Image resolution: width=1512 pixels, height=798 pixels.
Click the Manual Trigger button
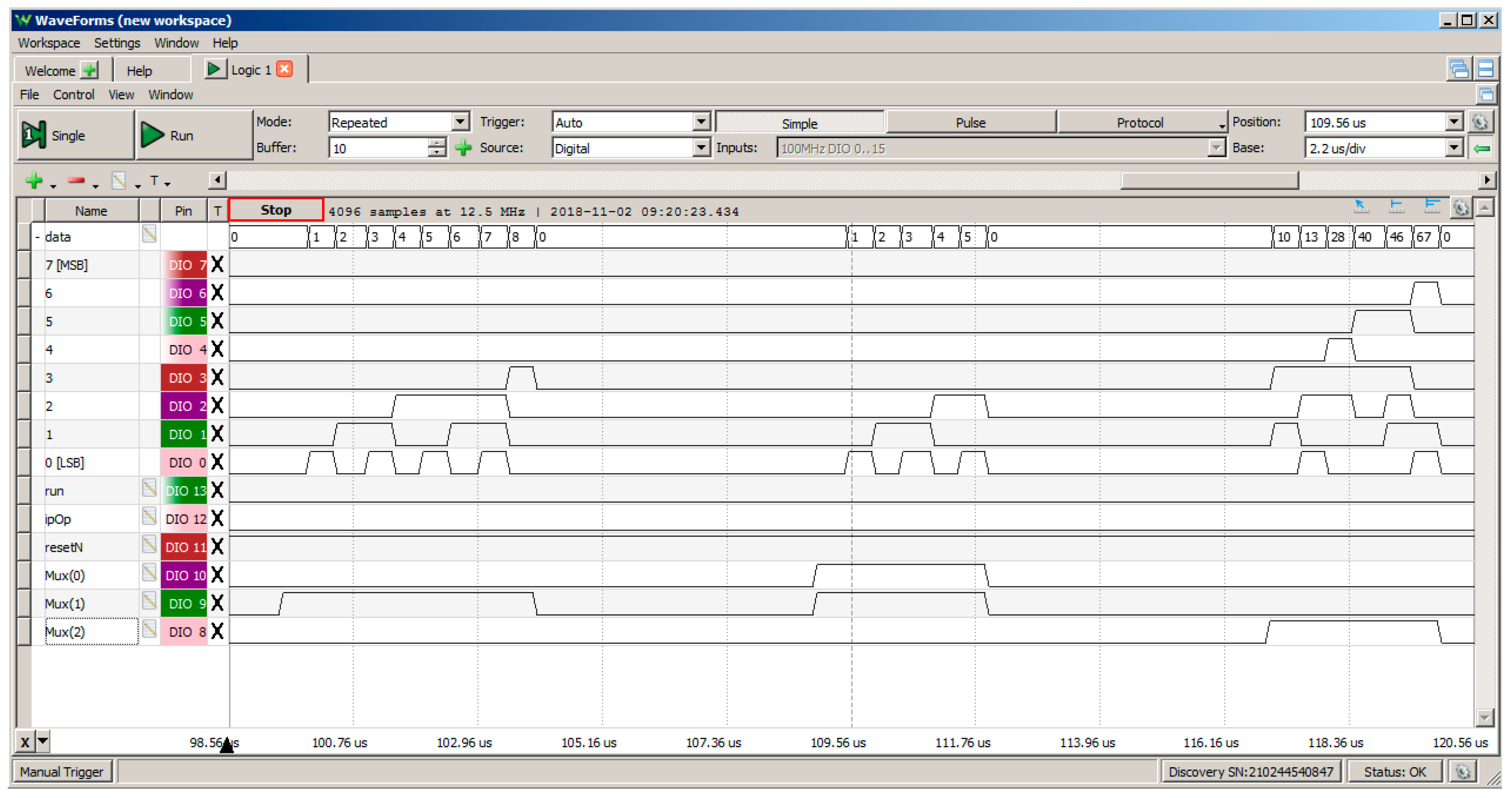coord(62,772)
